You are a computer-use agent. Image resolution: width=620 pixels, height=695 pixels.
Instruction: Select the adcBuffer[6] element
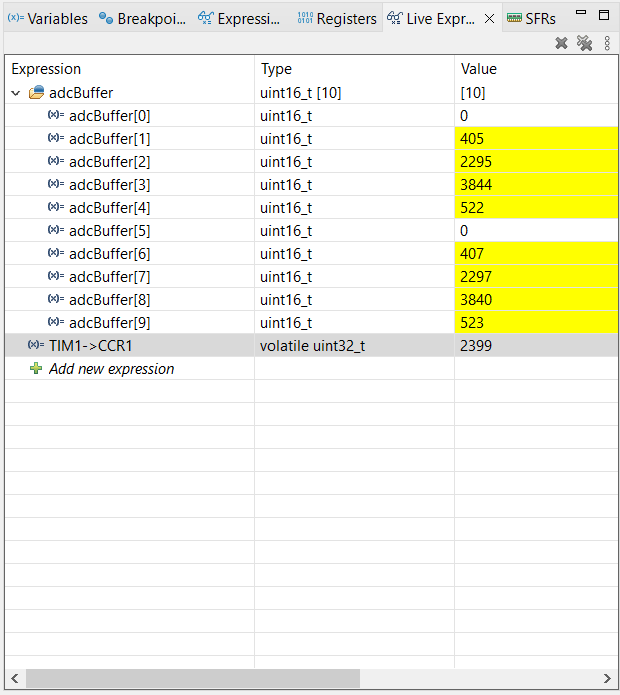click(x=311, y=254)
